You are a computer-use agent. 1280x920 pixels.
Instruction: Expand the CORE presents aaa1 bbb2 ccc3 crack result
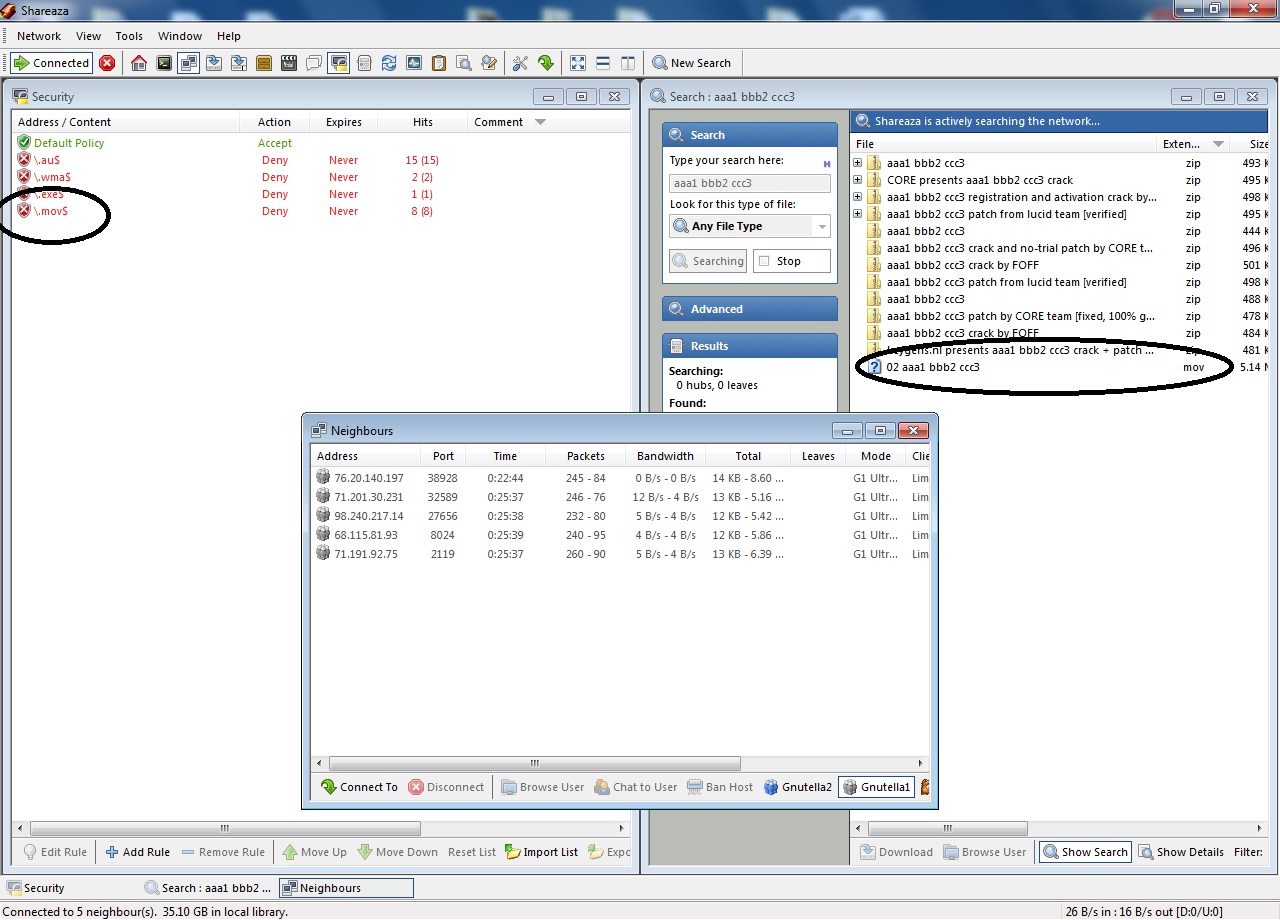(x=858, y=180)
